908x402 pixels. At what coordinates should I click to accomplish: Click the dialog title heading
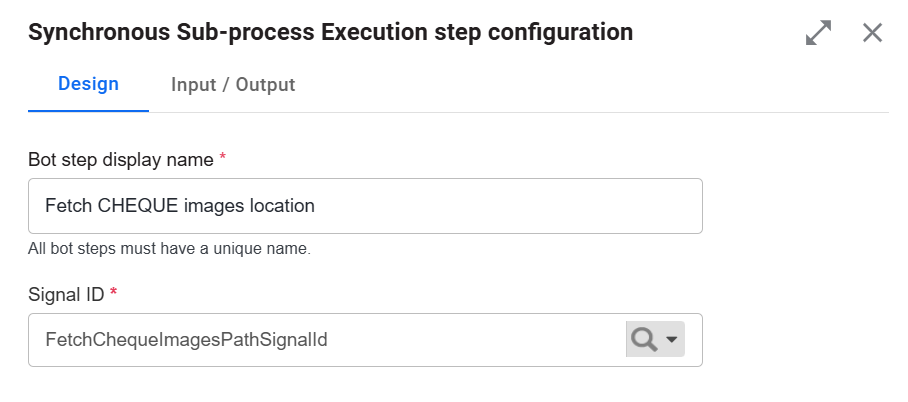(x=330, y=32)
